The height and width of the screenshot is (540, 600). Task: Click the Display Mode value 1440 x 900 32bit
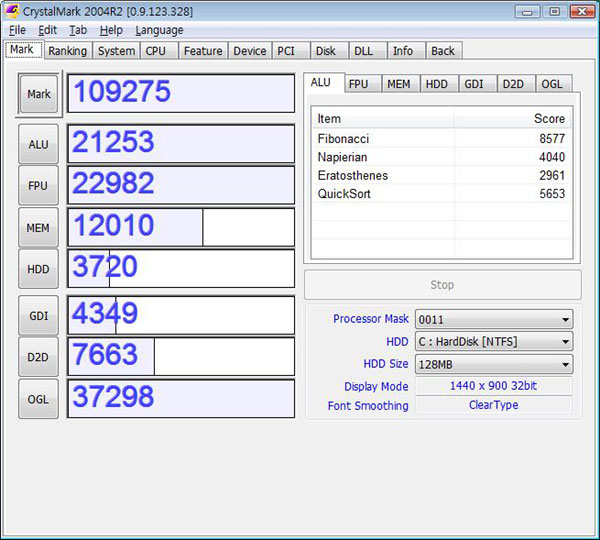(x=494, y=386)
